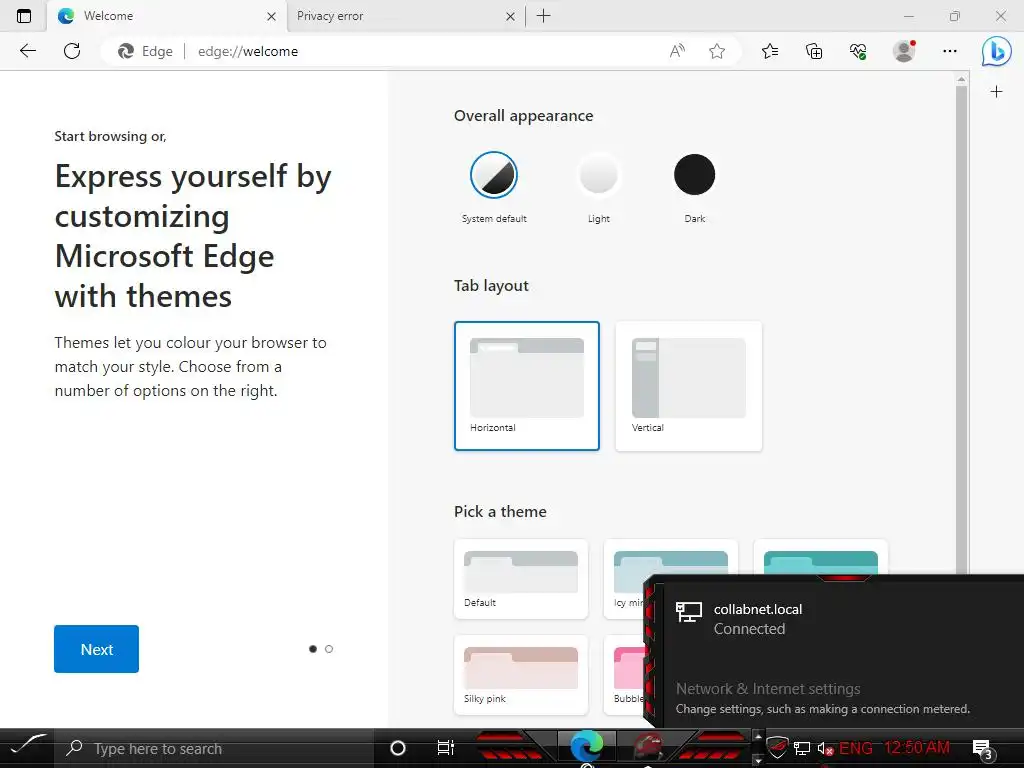This screenshot has height=768, width=1024.
Task: Open the Favorites list icon
Action: 770,51
